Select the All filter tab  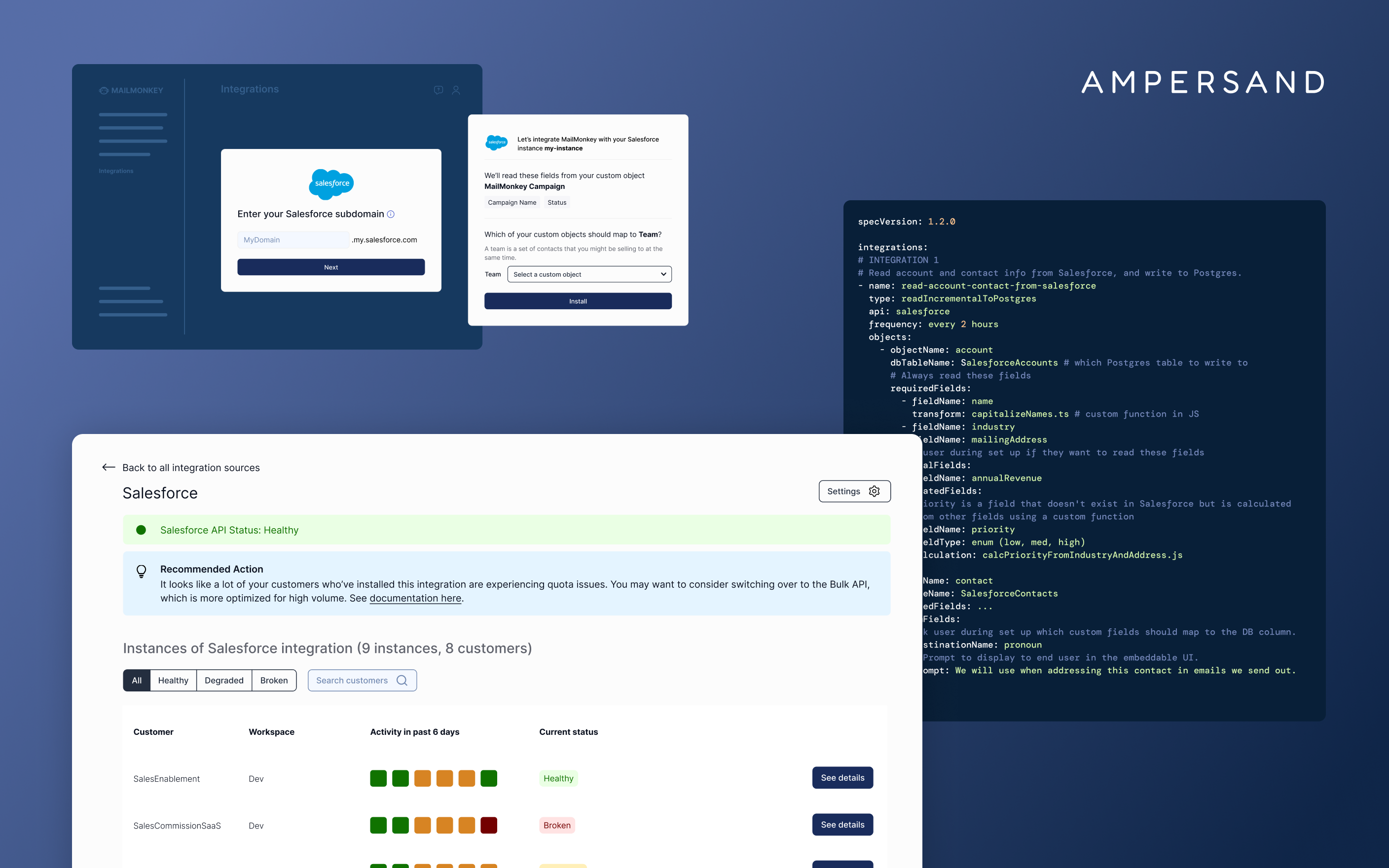point(137,680)
